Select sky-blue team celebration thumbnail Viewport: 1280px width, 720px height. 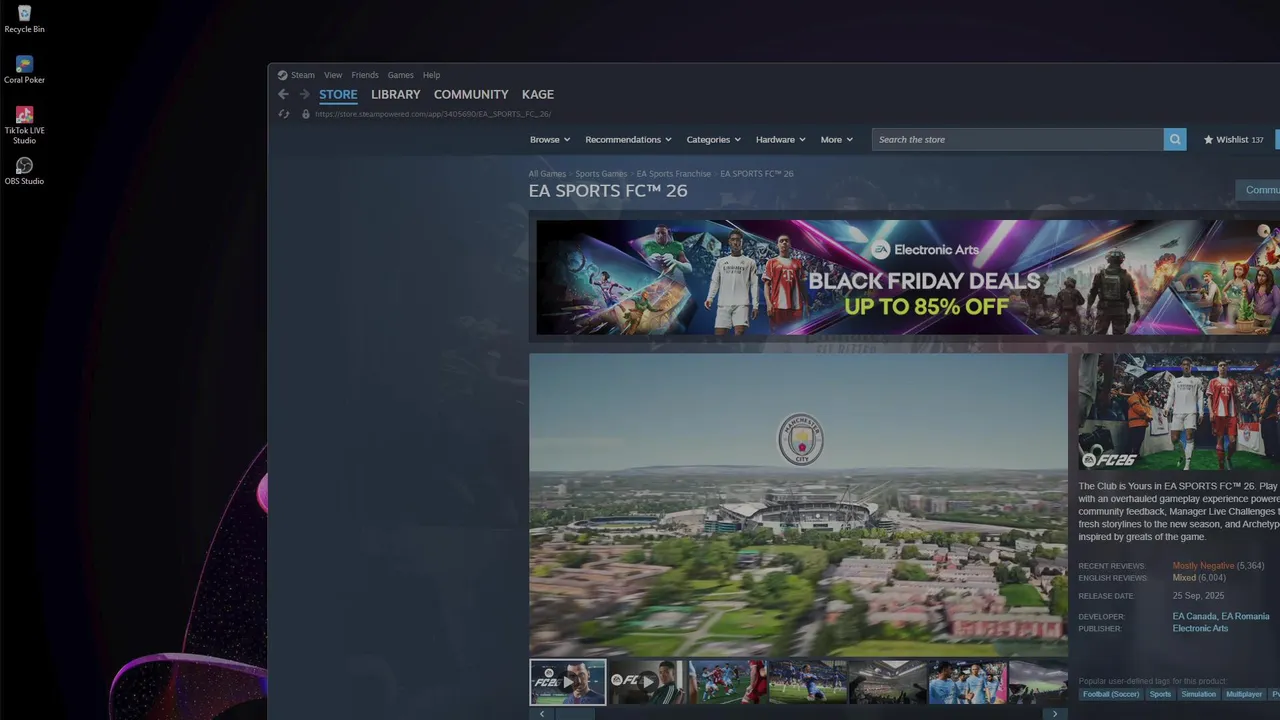pos(967,682)
